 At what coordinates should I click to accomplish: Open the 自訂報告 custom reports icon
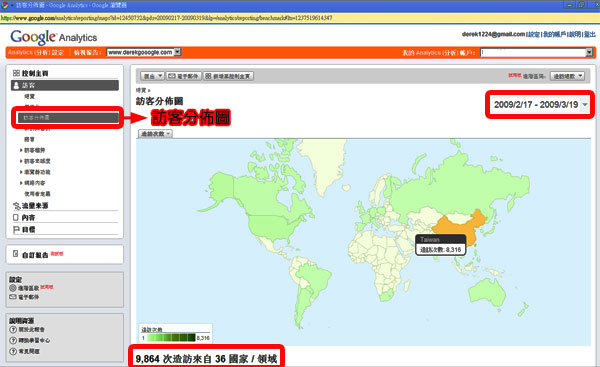tap(16, 254)
